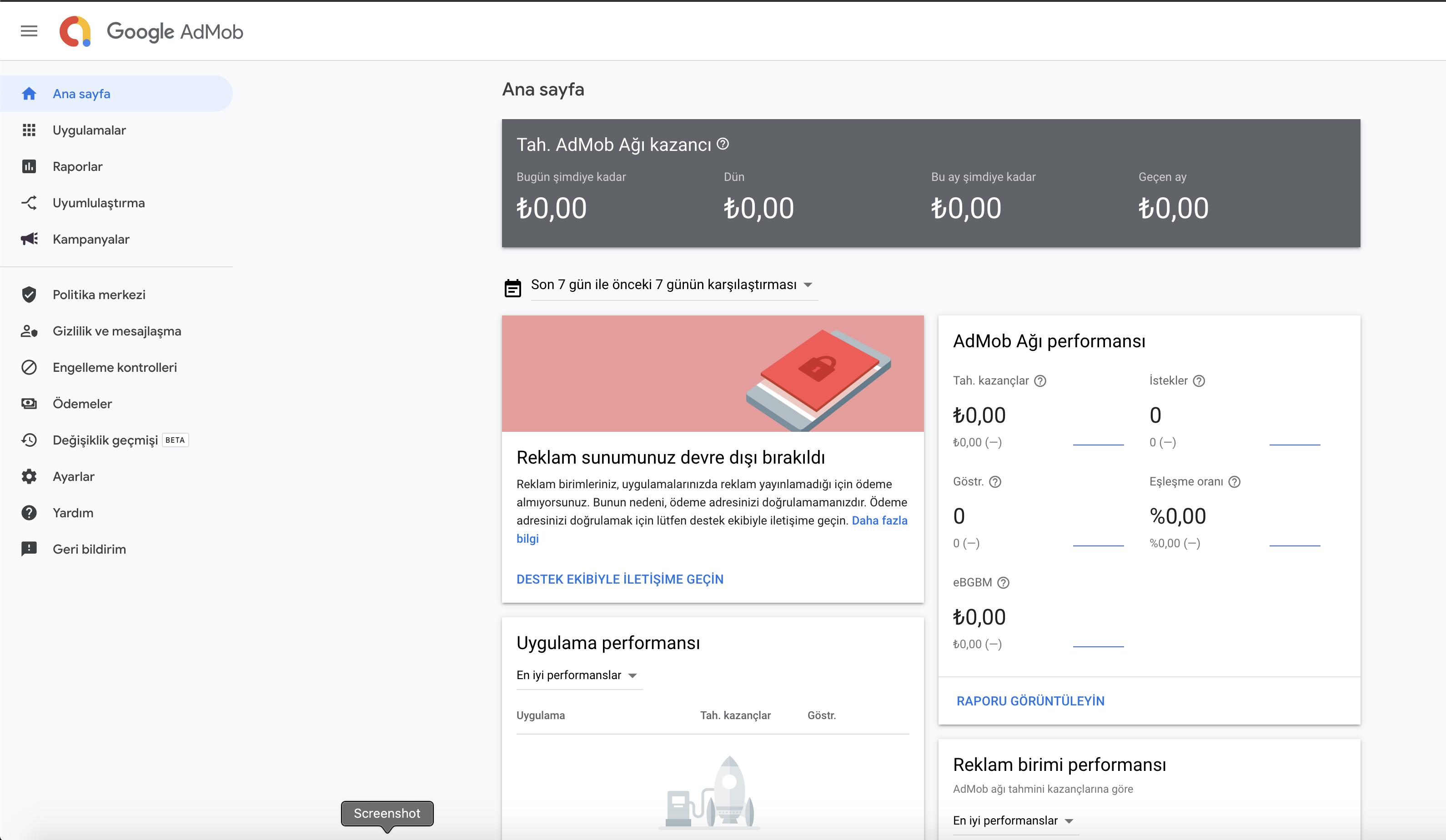
Task: Click RAPORU GÖRÜNTÜLEYİN button
Action: [1030, 701]
